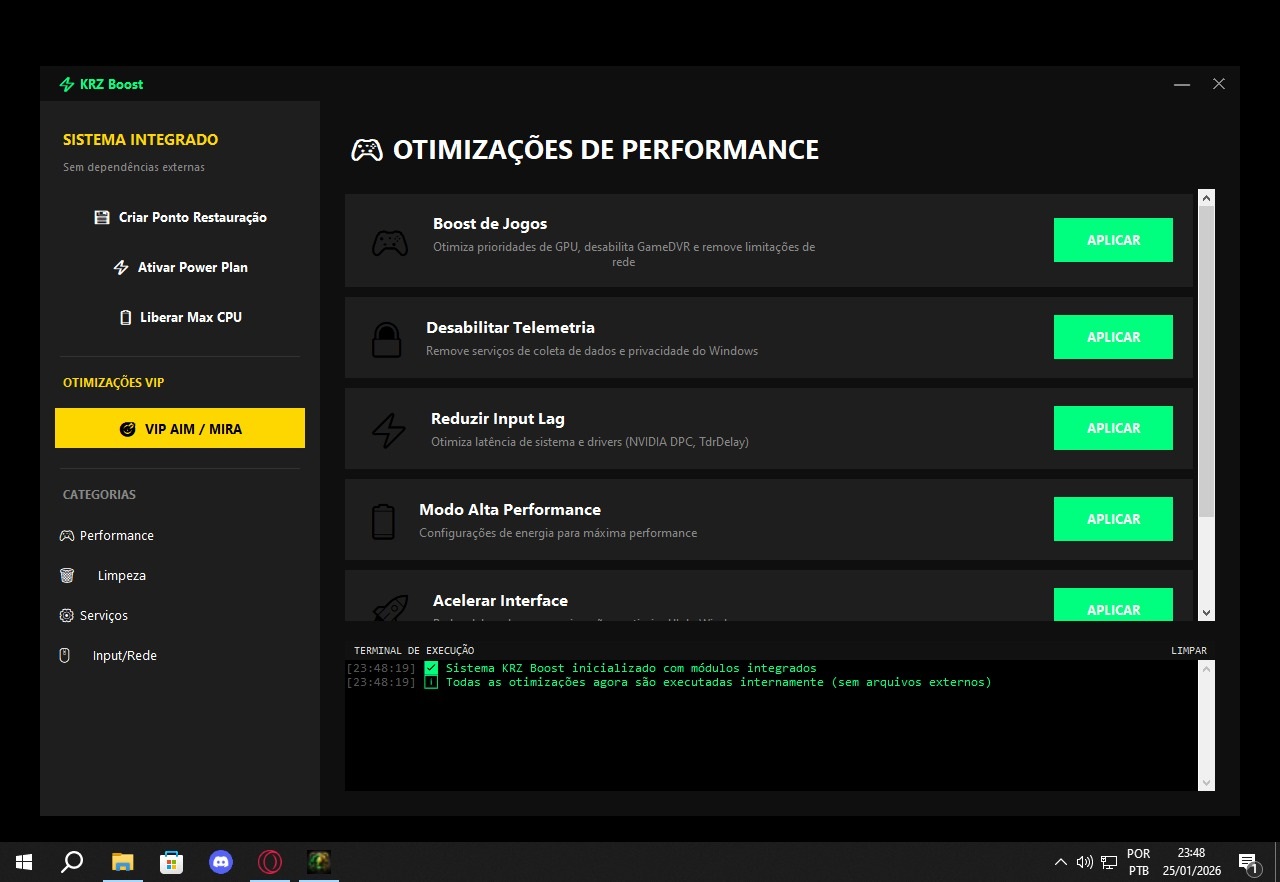Click Criar Ponto Restauração
This screenshot has height=882, width=1280.
[180, 217]
